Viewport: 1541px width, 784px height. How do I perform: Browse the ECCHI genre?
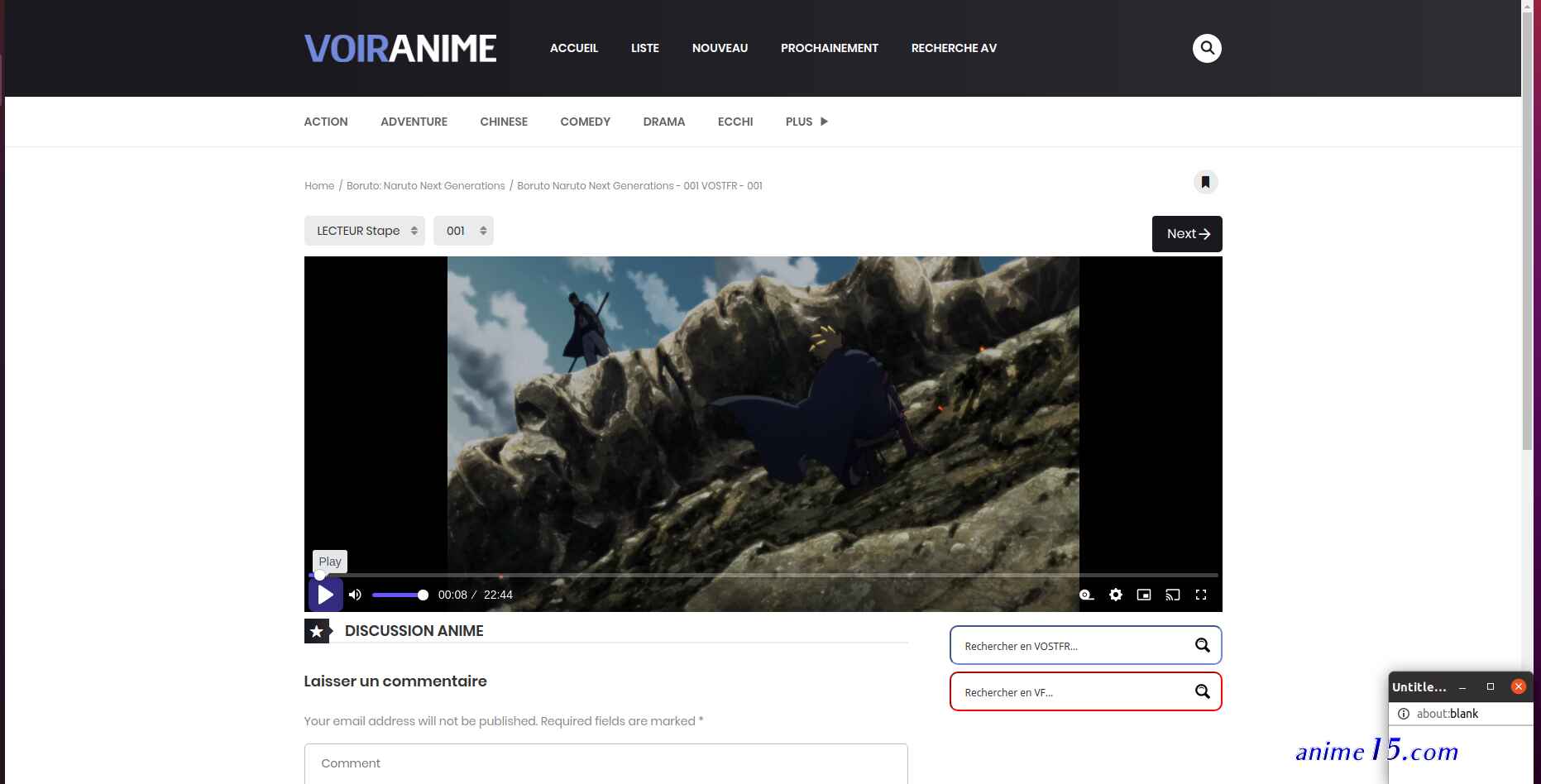735,122
